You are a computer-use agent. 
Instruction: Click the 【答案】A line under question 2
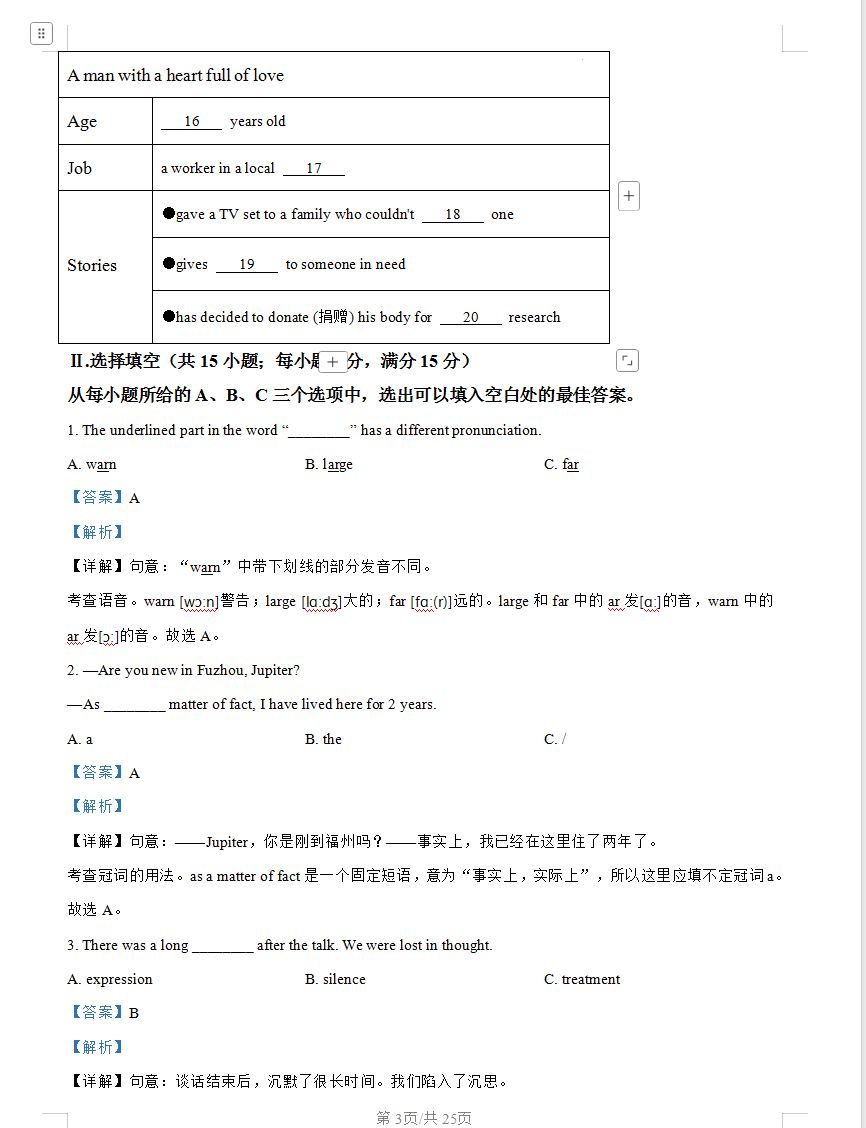[104, 773]
